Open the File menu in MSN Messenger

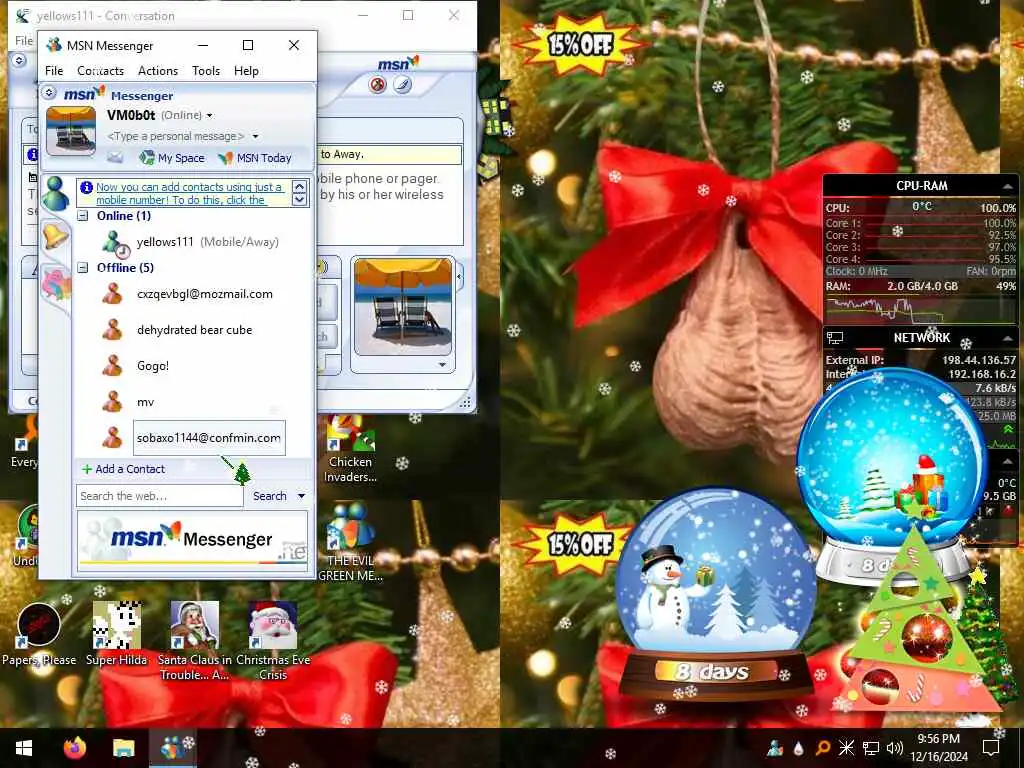54,71
